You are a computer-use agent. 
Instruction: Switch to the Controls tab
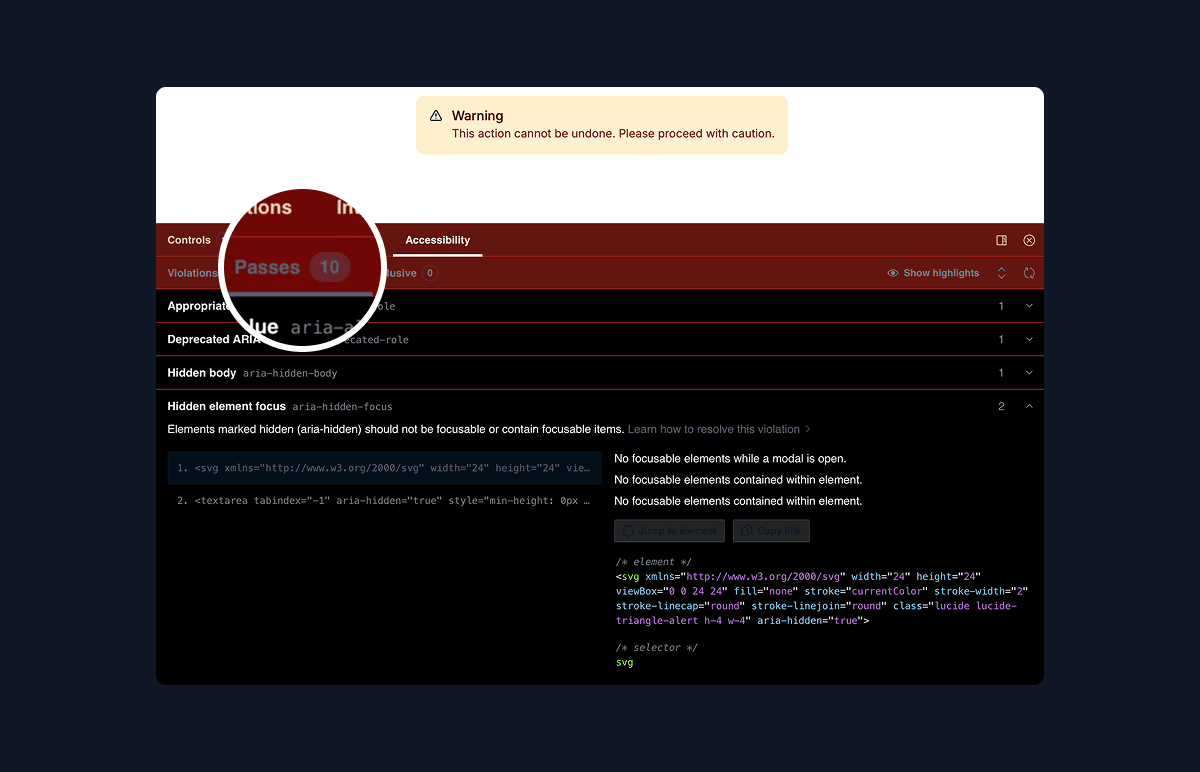click(189, 240)
